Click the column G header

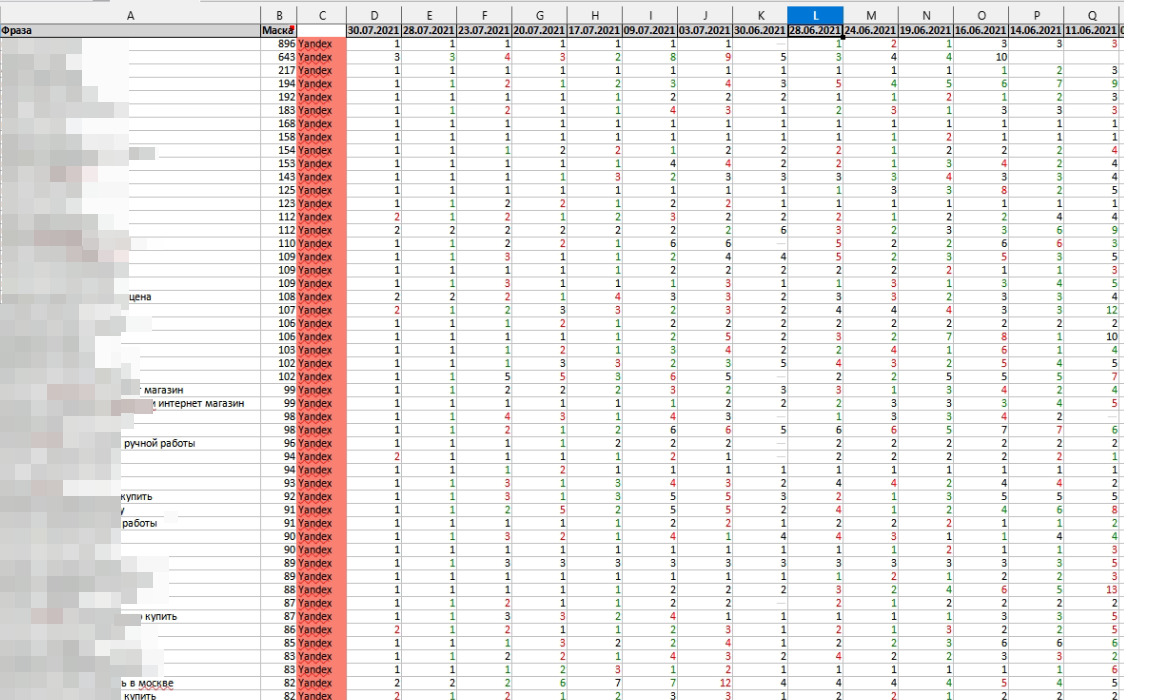coord(540,16)
